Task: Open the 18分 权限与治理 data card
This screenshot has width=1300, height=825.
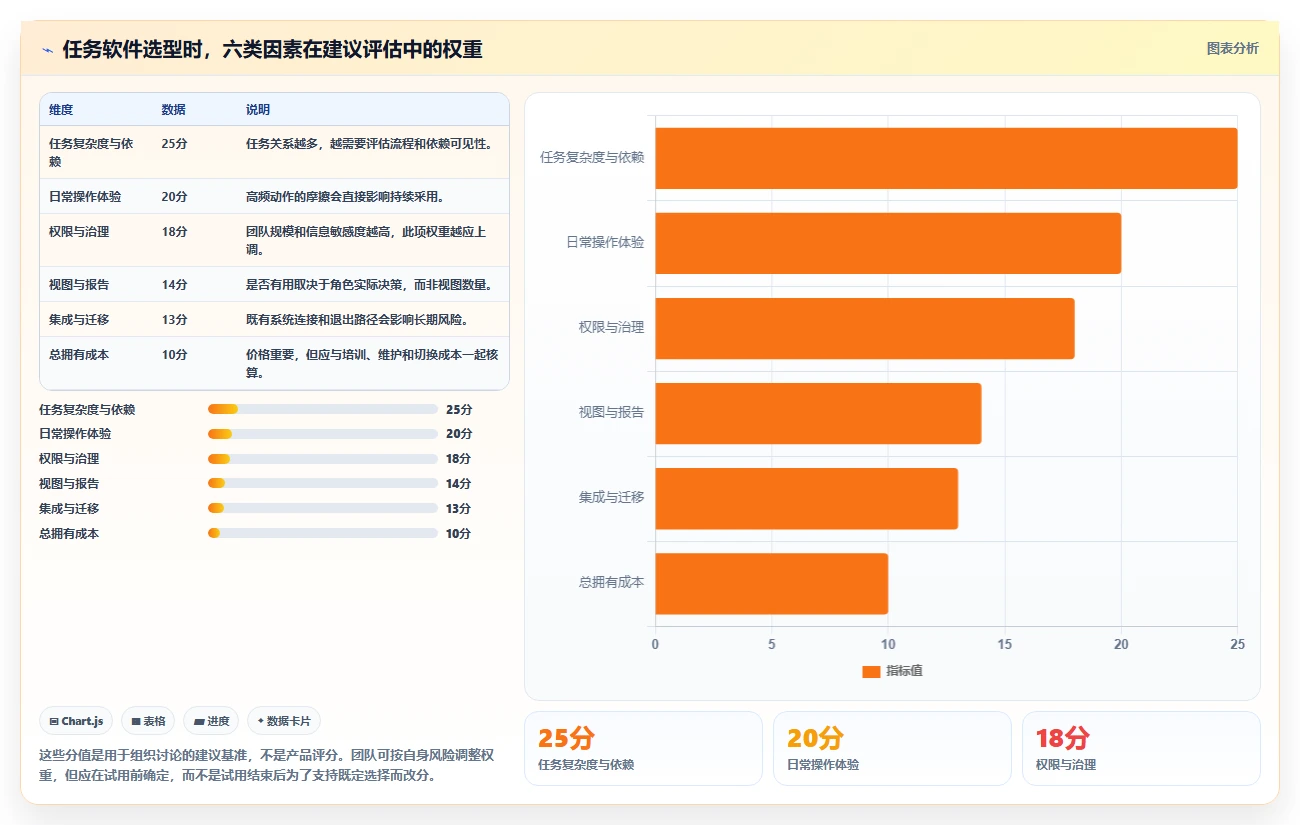Action: click(x=1141, y=748)
